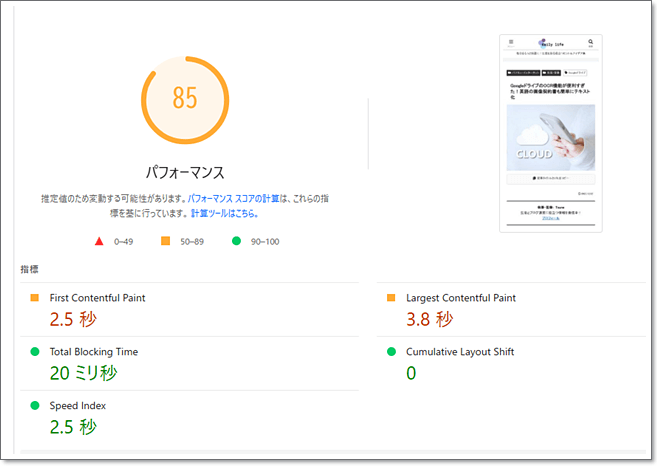The image size is (658, 466).
Task: Click the CLOUD image inside the thumbnail
Action: 551,138
